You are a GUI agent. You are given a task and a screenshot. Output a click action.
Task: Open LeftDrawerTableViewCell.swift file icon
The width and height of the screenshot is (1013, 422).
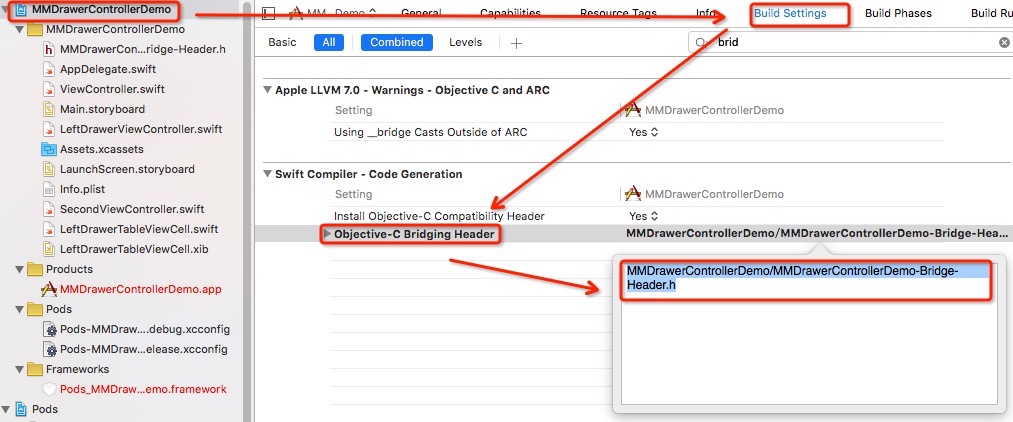coord(49,229)
